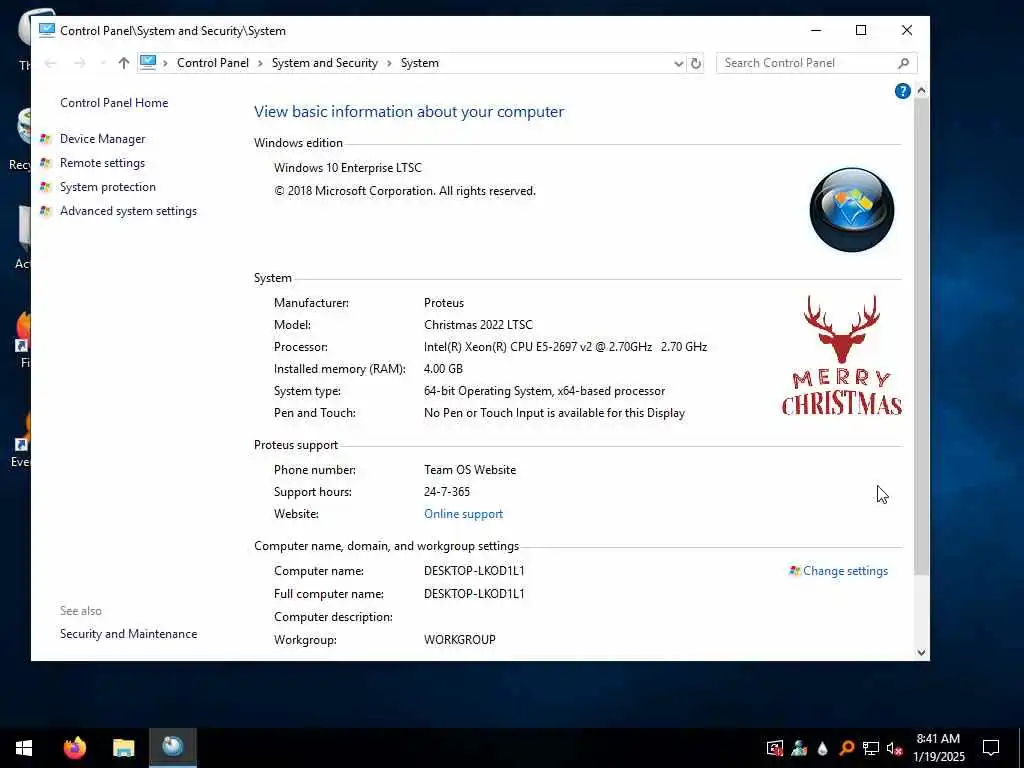The height and width of the screenshot is (768, 1024).
Task: Click System and Security in the breadcrumb
Action: 325,63
